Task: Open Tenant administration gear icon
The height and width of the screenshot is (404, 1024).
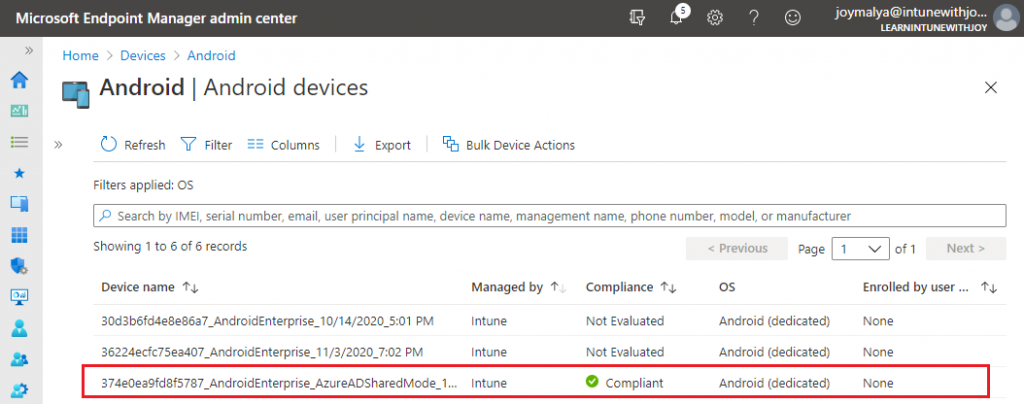Action: (20, 390)
